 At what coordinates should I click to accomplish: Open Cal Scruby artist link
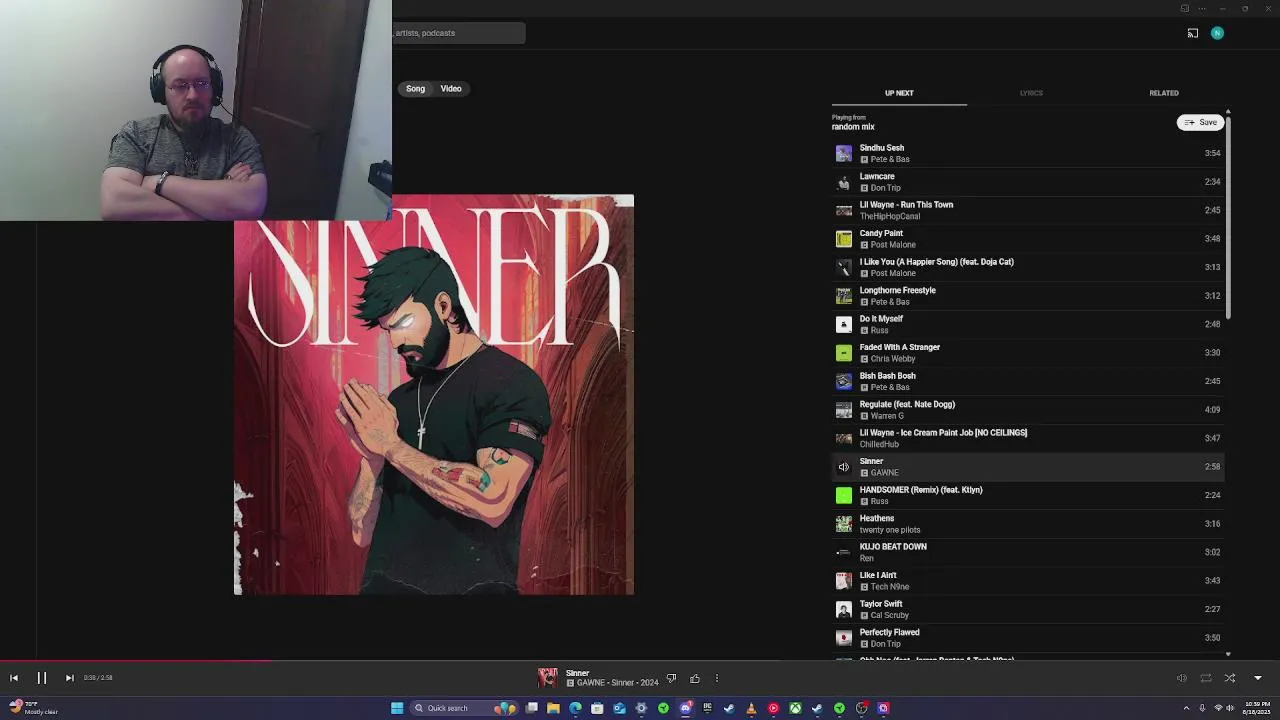coord(889,615)
